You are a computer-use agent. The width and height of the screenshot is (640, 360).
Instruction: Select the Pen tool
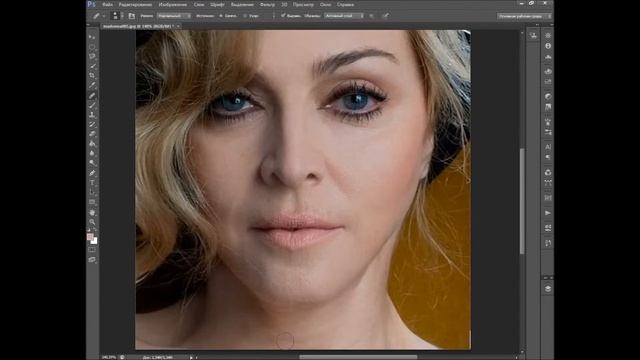(x=92, y=173)
